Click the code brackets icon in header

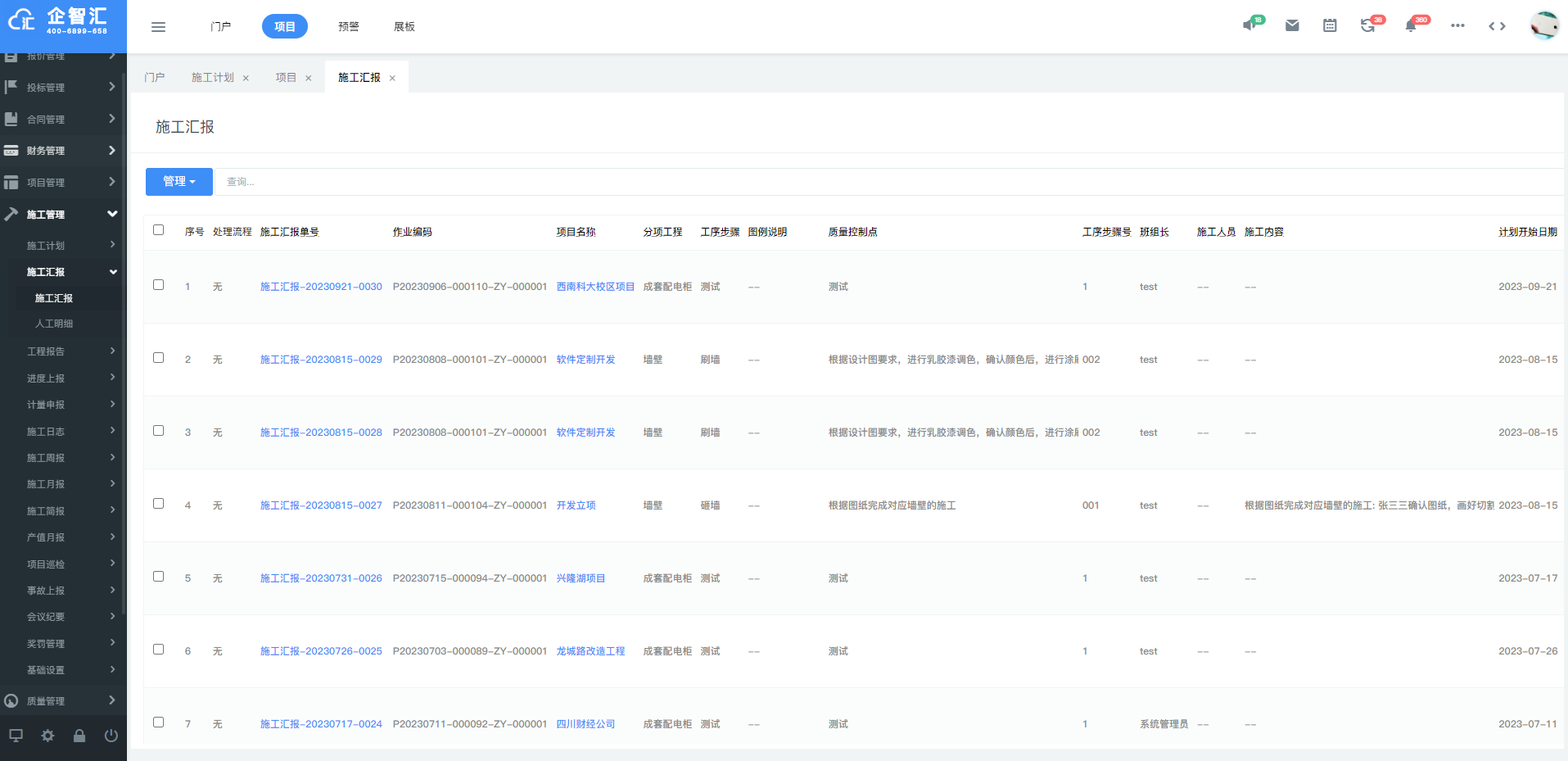pos(1497,26)
